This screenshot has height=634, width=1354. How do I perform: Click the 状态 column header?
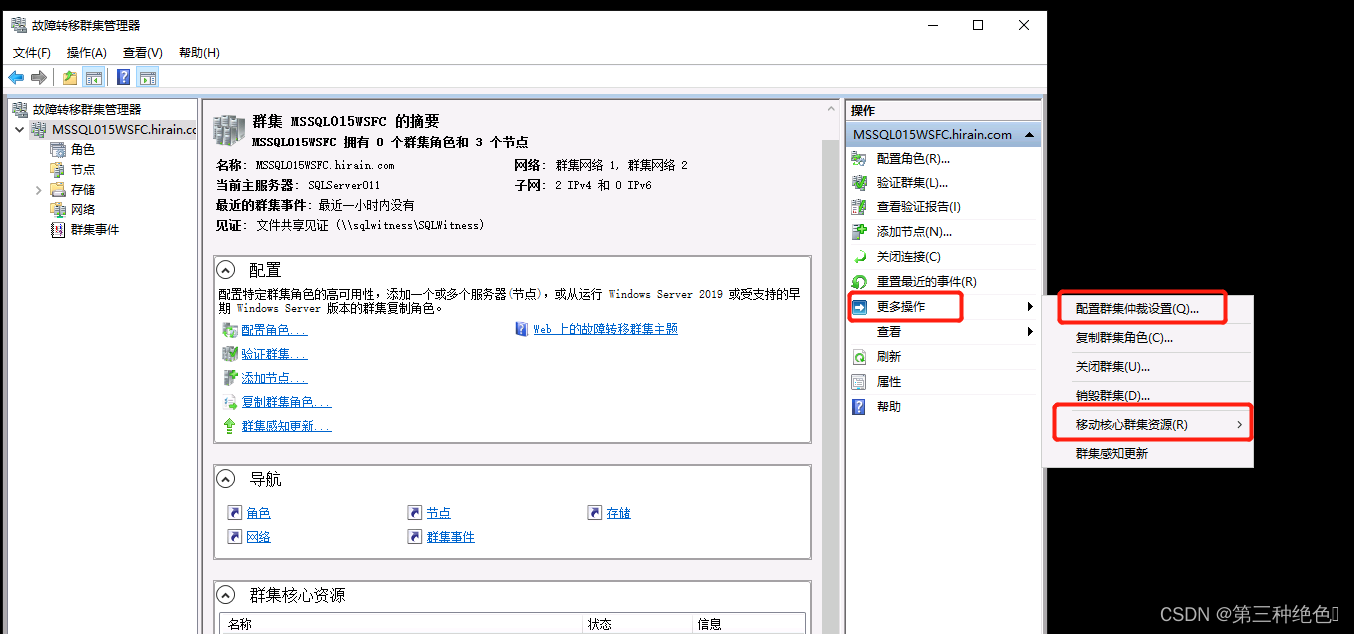click(638, 624)
